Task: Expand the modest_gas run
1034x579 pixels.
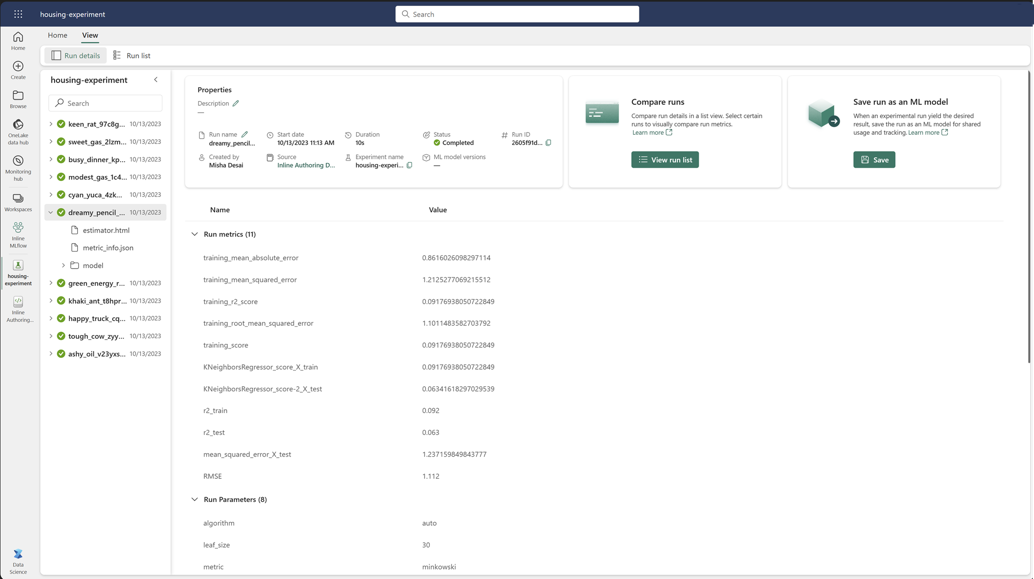Action: (x=51, y=177)
